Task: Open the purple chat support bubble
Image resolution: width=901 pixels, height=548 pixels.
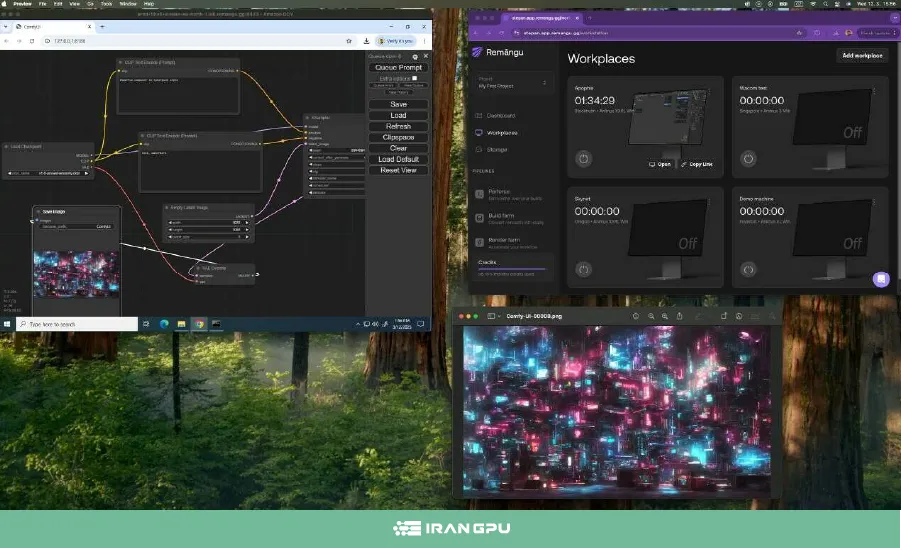Action: click(x=881, y=279)
